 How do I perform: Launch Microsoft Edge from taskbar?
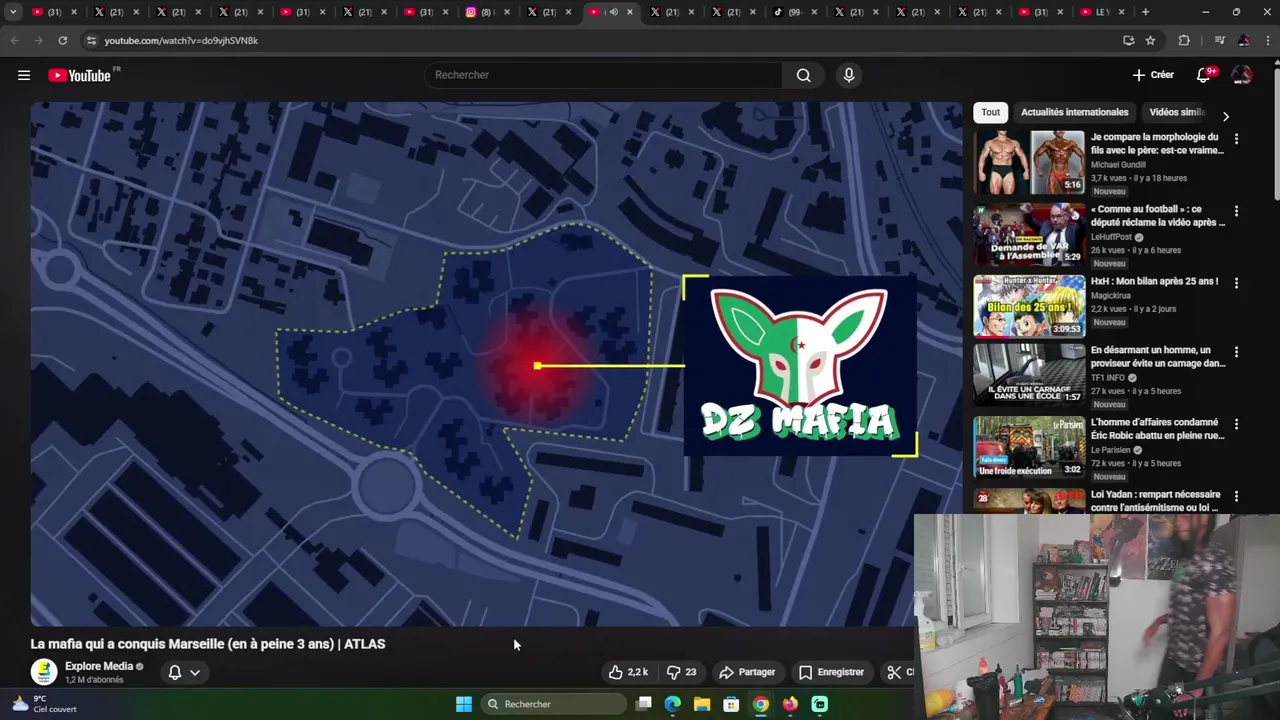click(x=673, y=704)
